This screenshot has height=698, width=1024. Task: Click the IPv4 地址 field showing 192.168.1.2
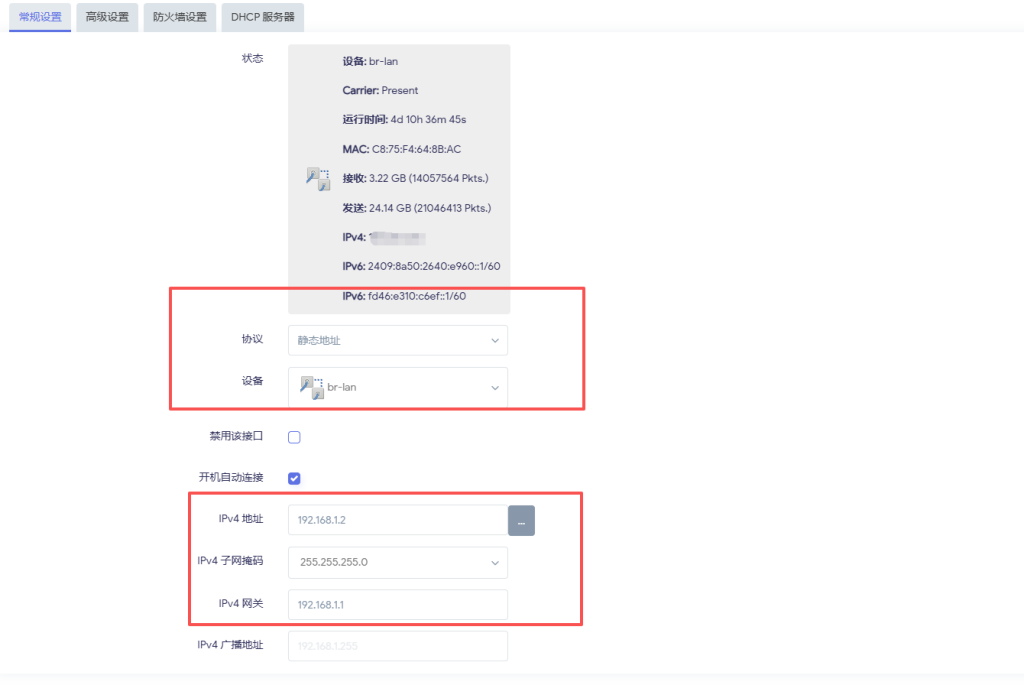[397, 520]
